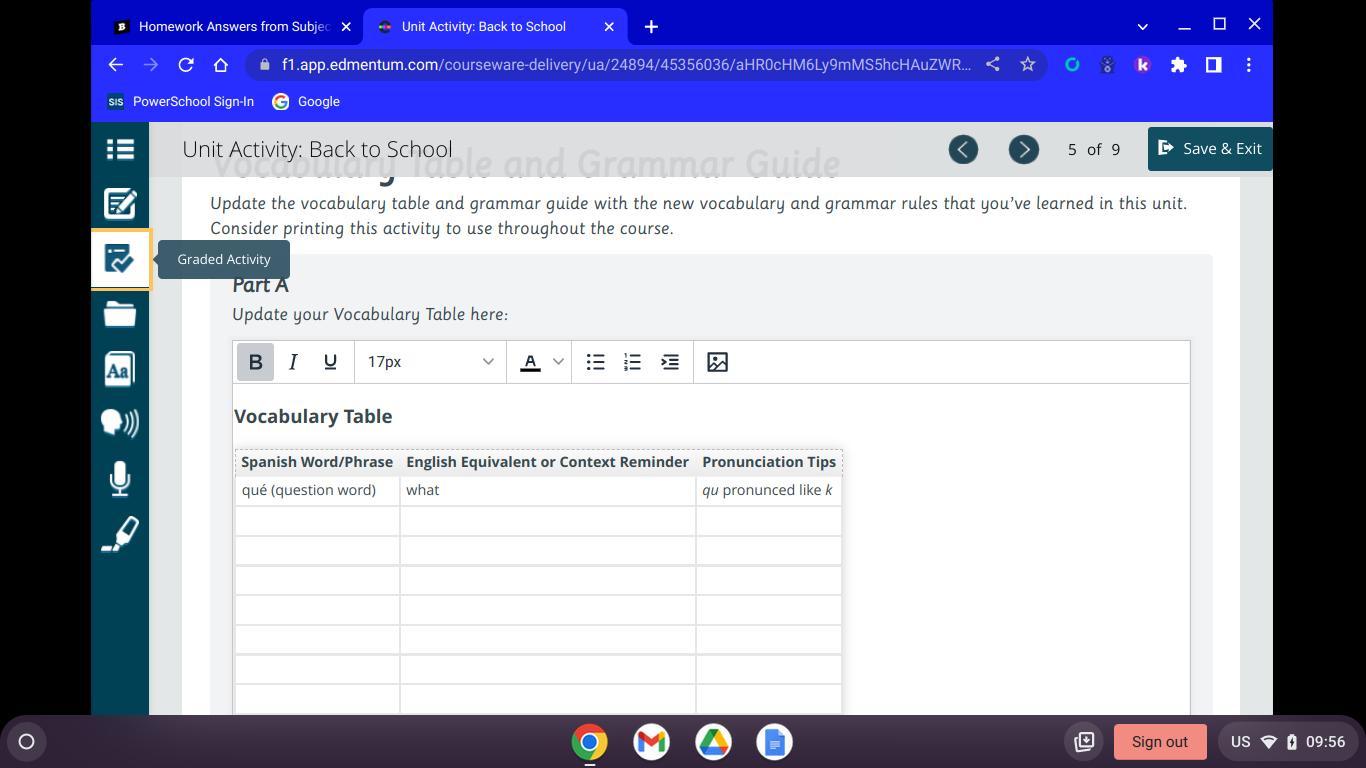Click the Save & Exit button
This screenshot has width=1366, height=768.
pos(1210,149)
